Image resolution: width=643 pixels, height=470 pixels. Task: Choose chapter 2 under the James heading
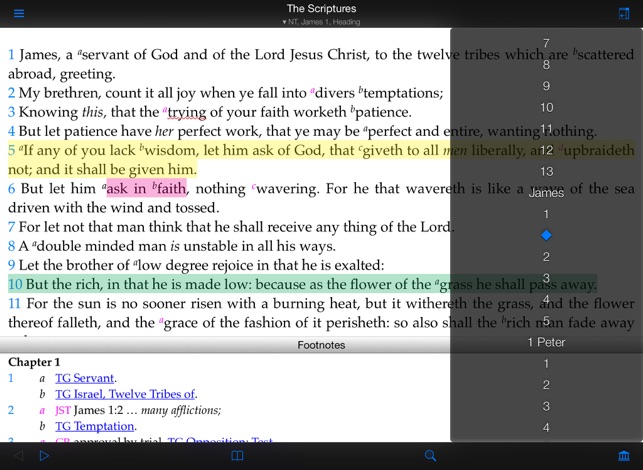click(546, 257)
